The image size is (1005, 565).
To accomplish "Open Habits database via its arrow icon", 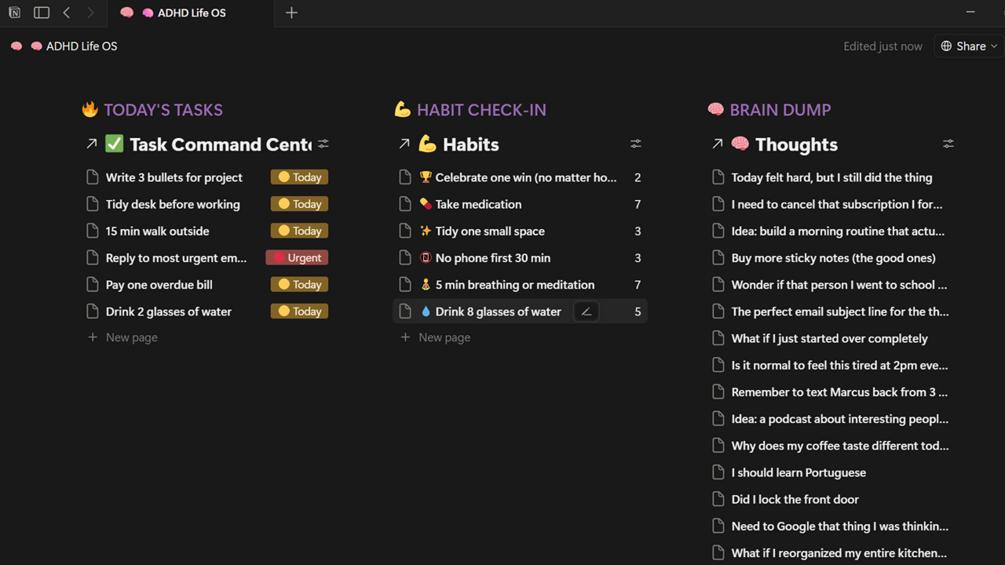I will tap(404, 144).
